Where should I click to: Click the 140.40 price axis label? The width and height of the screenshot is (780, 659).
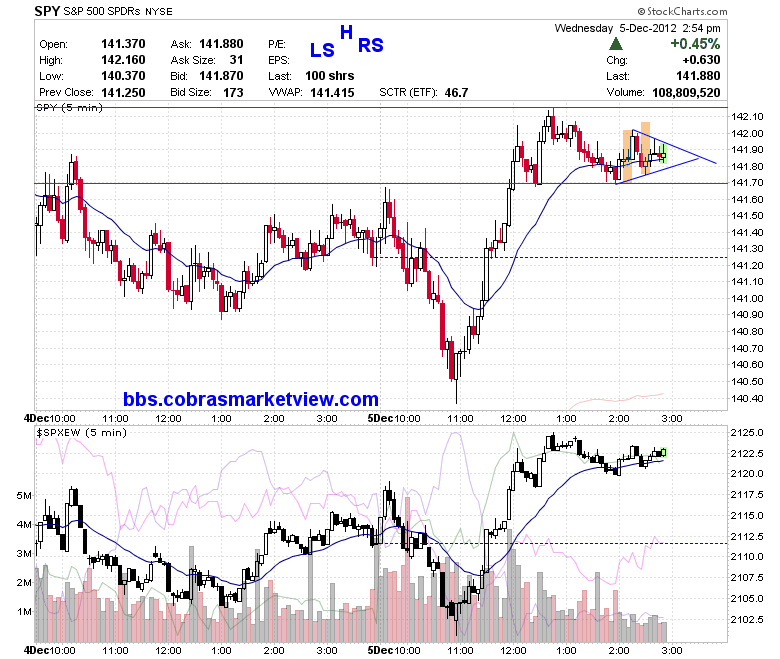pyautogui.click(x=747, y=398)
